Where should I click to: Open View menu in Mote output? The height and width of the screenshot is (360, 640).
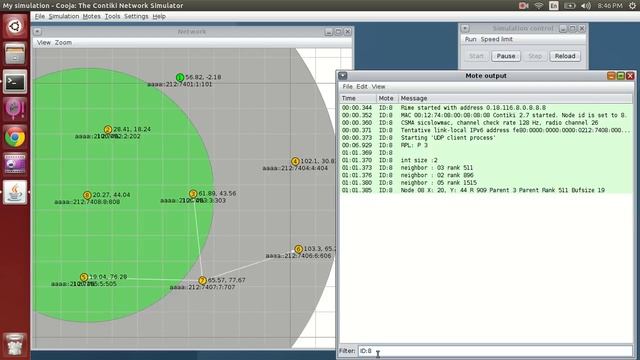point(378,87)
